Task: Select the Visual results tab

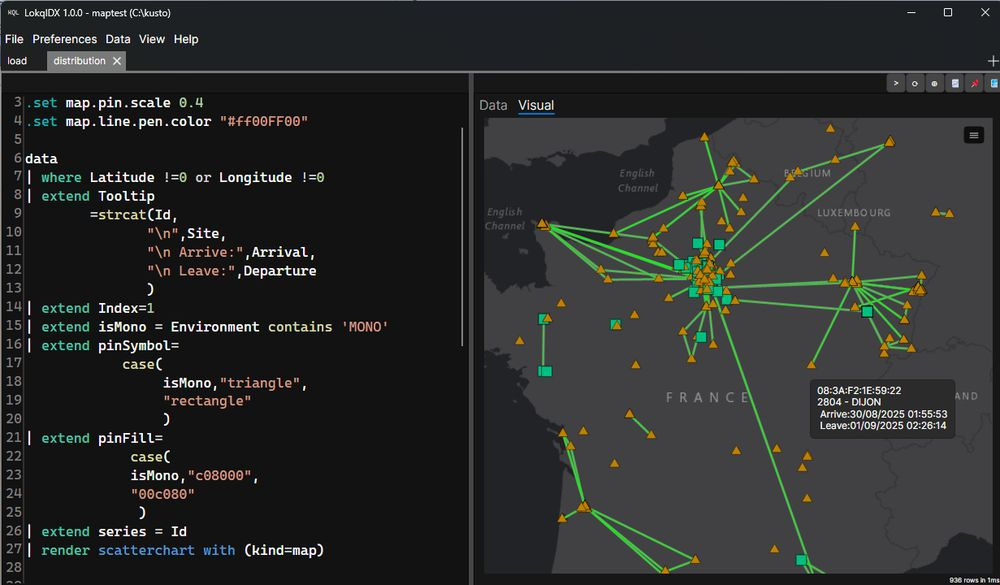Action: [x=536, y=105]
